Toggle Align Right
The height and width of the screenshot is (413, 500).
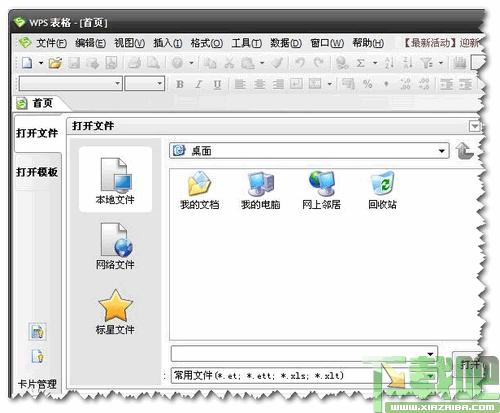[278, 84]
